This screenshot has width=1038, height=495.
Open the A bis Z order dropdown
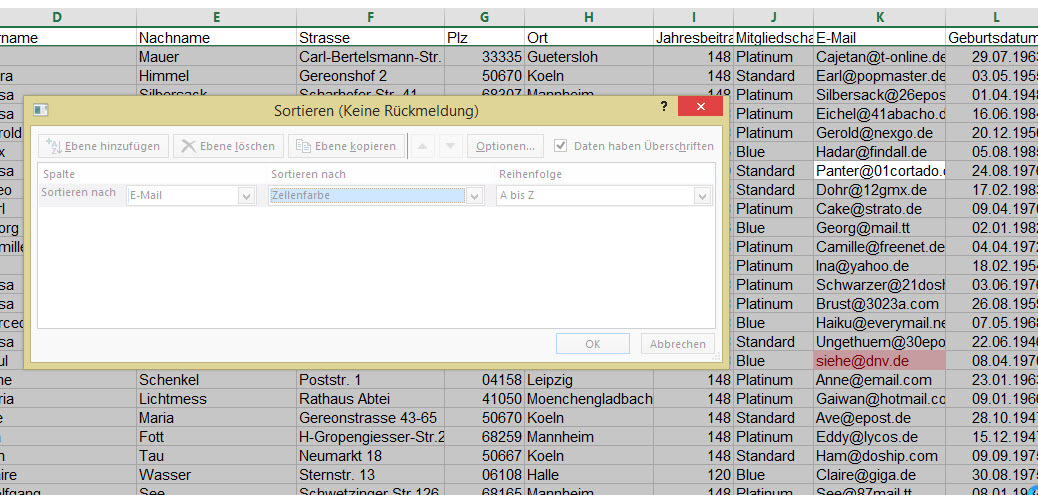coord(702,196)
